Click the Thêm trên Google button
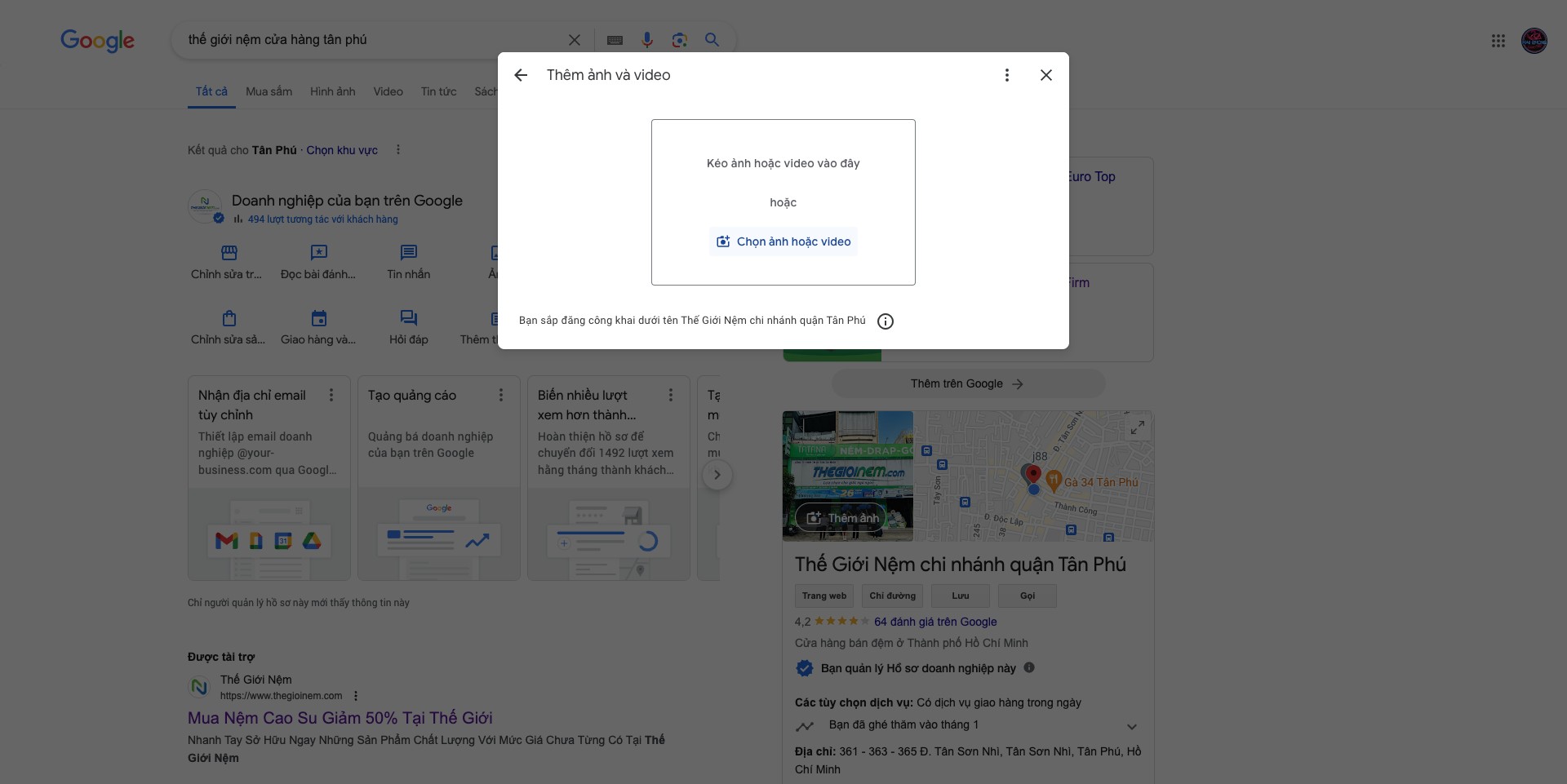 [968, 383]
